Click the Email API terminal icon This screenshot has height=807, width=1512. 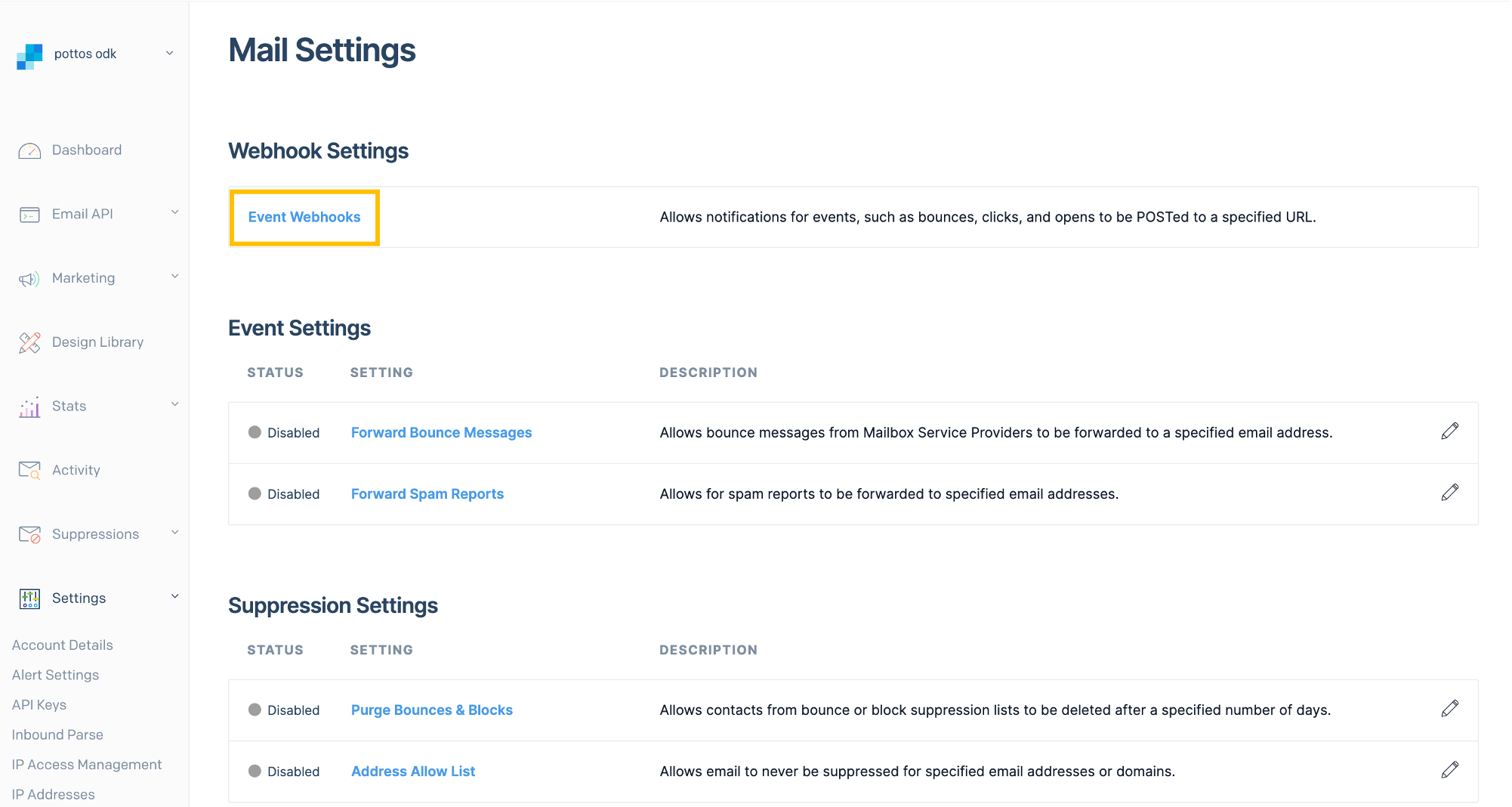pyautogui.click(x=29, y=215)
